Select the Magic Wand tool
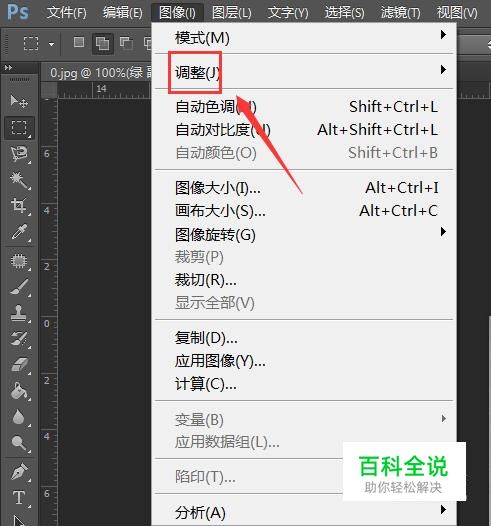 coord(19,179)
